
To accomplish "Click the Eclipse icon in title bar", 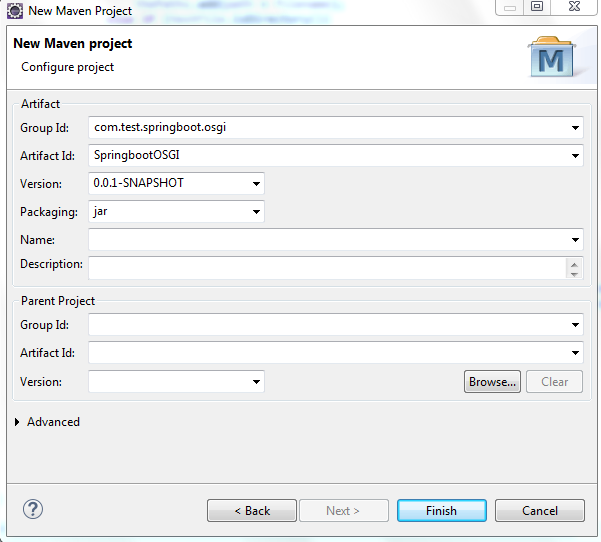I will point(15,11).
